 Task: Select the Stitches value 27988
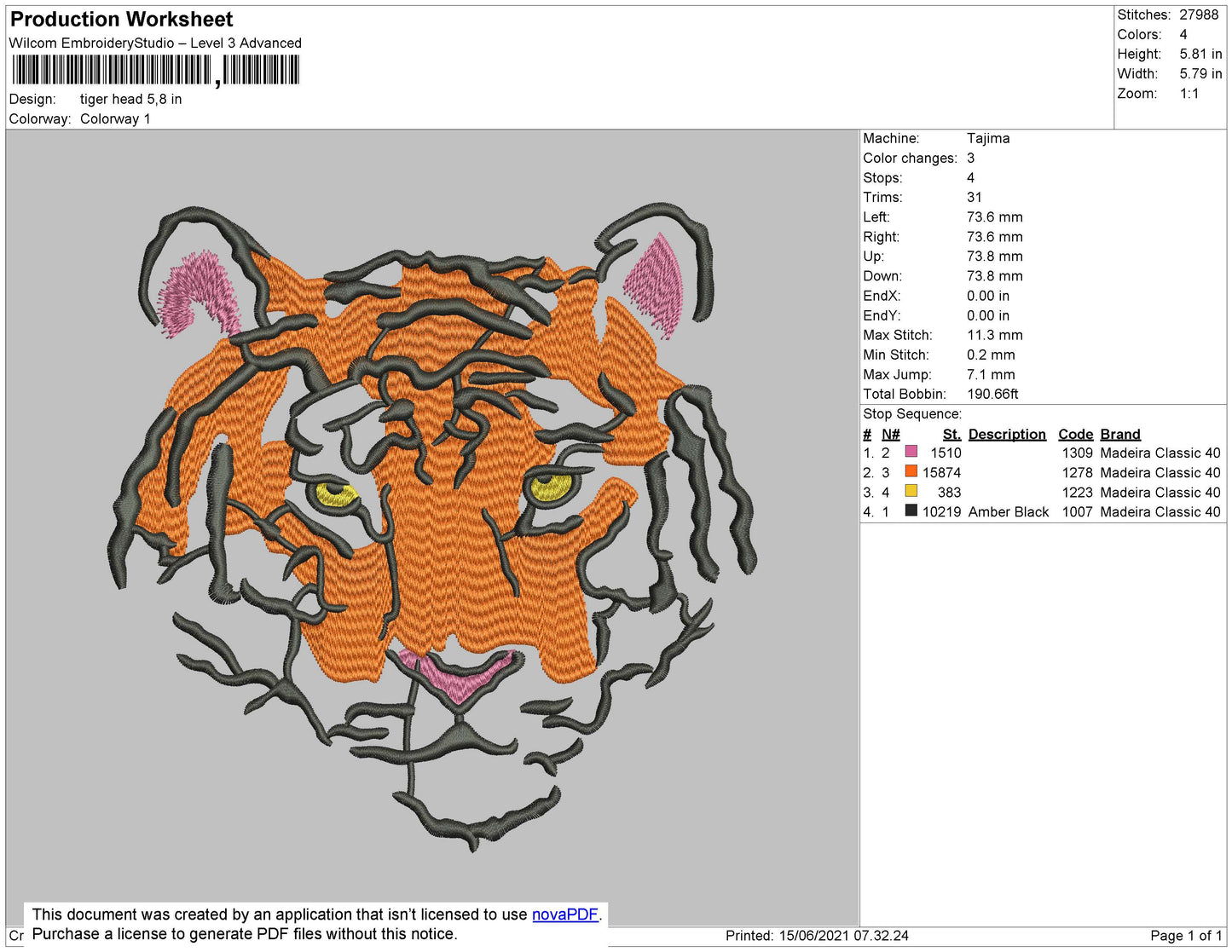click(x=1199, y=14)
